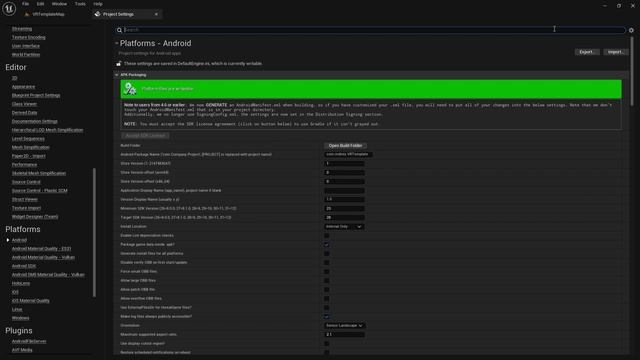Click the Store Version input field
The height and width of the screenshot is (360, 640).
click(344, 164)
